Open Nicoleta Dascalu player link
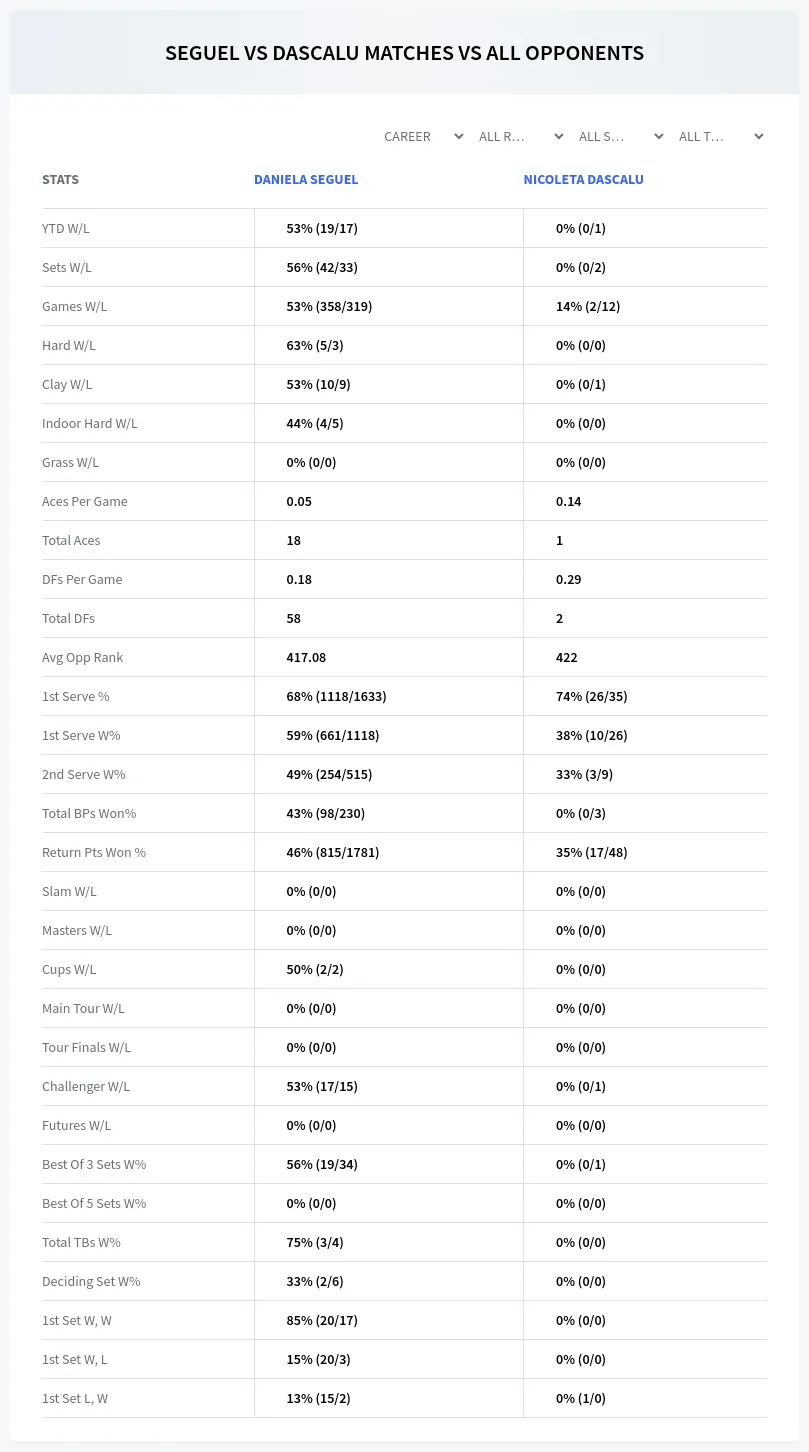Screen dimensions: 809x1452 point(583,180)
